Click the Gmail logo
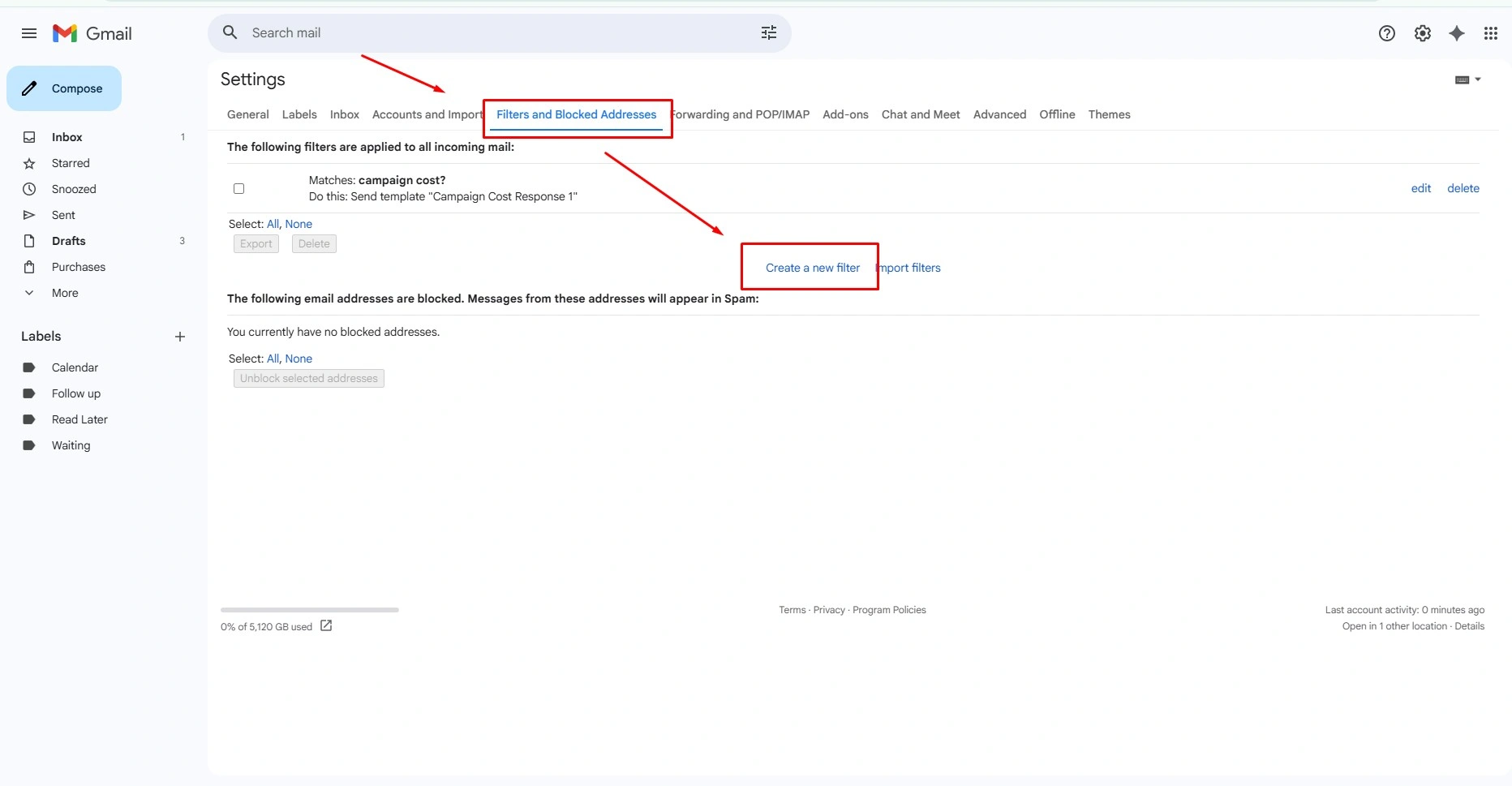The width and height of the screenshot is (1512, 786). tap(92, 33)
